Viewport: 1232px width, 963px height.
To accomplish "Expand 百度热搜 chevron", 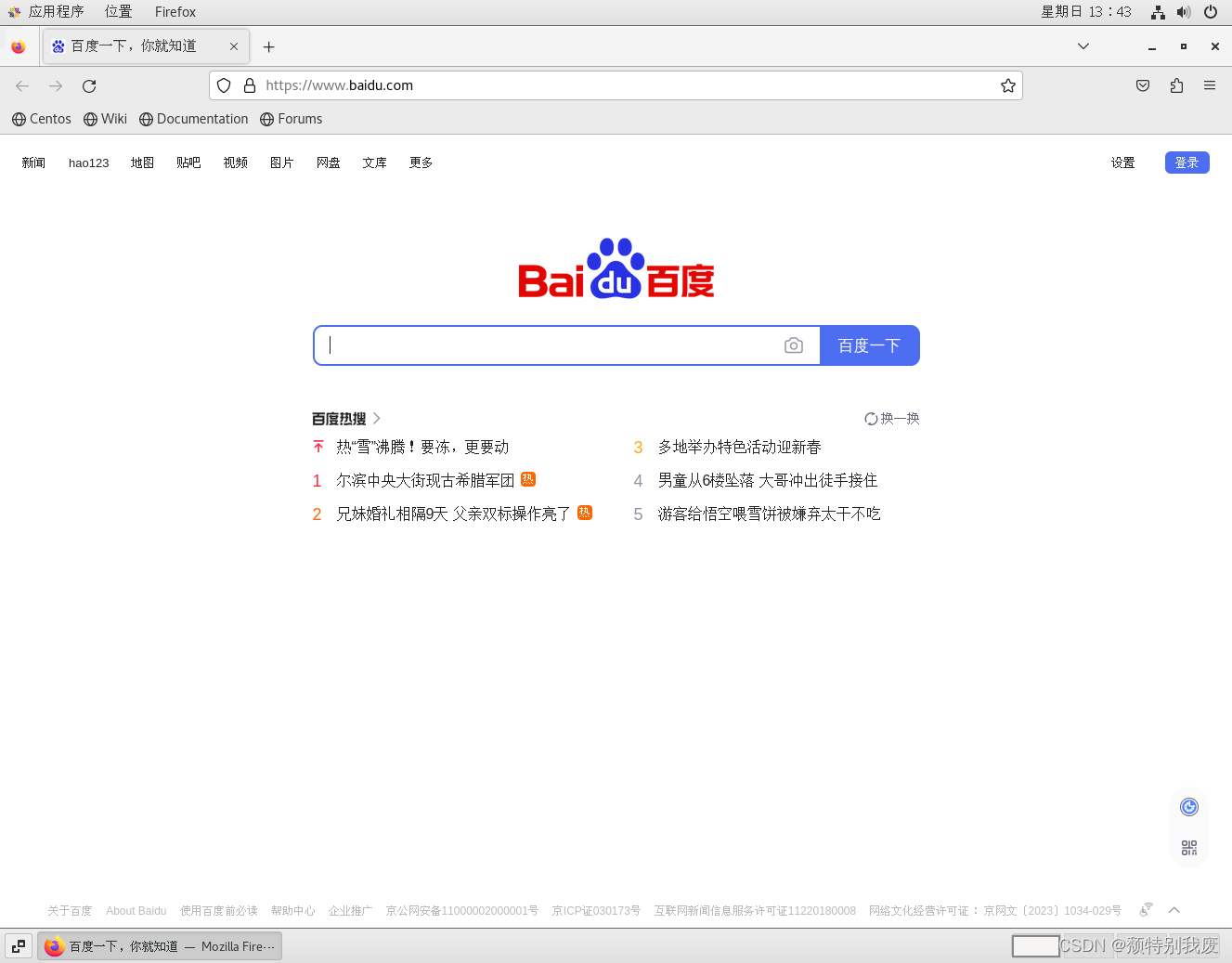I will (376, 419).
